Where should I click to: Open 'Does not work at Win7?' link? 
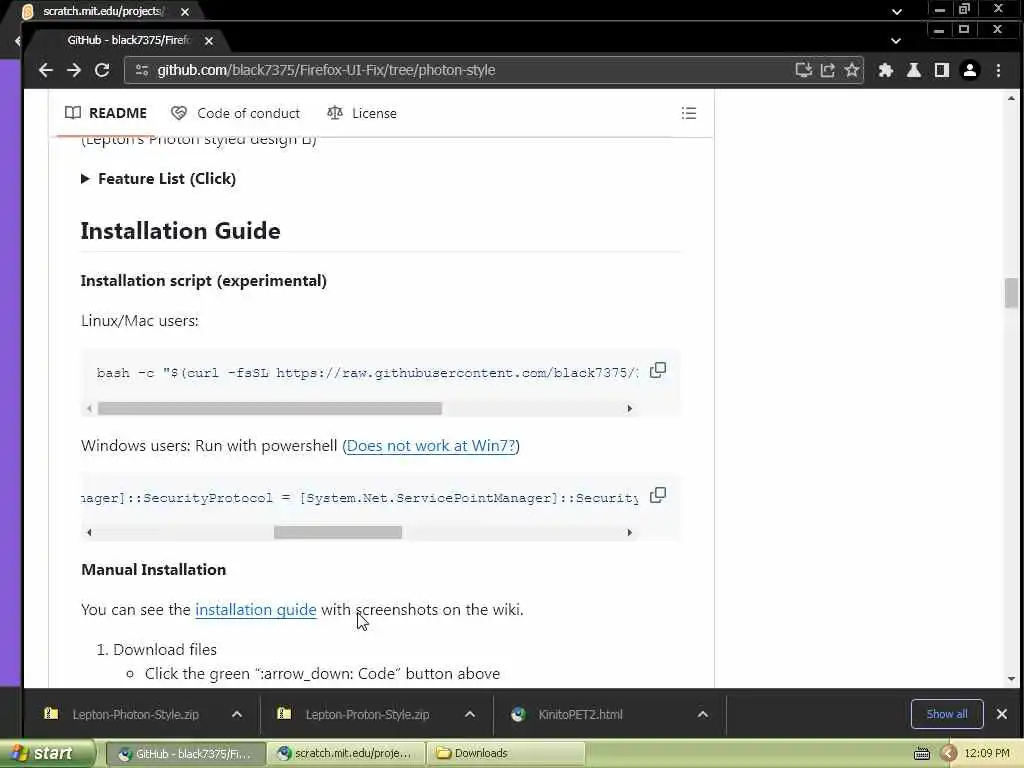431,446
